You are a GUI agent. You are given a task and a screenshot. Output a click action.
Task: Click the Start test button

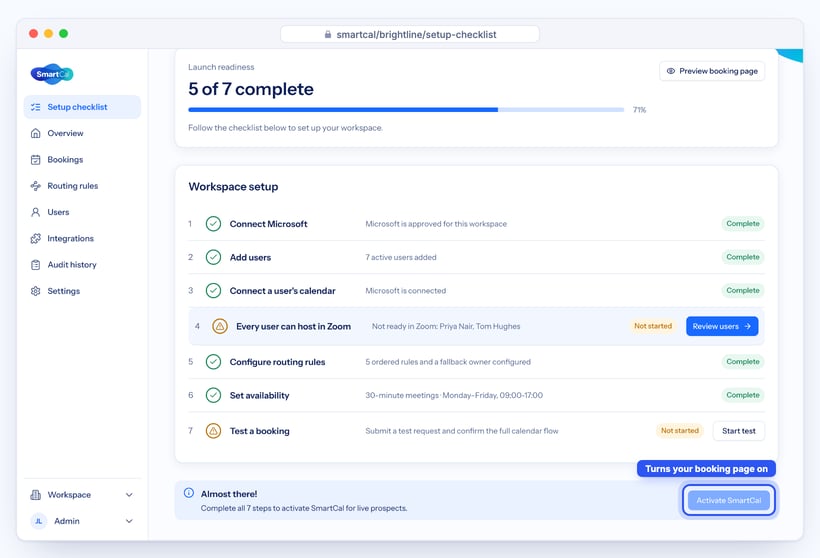738,431
